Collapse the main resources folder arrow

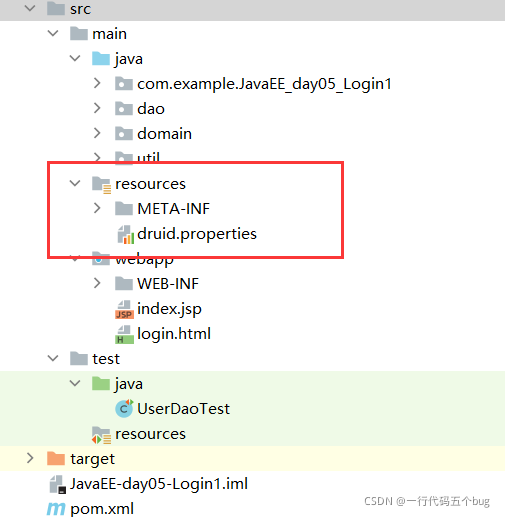(75, 183)
